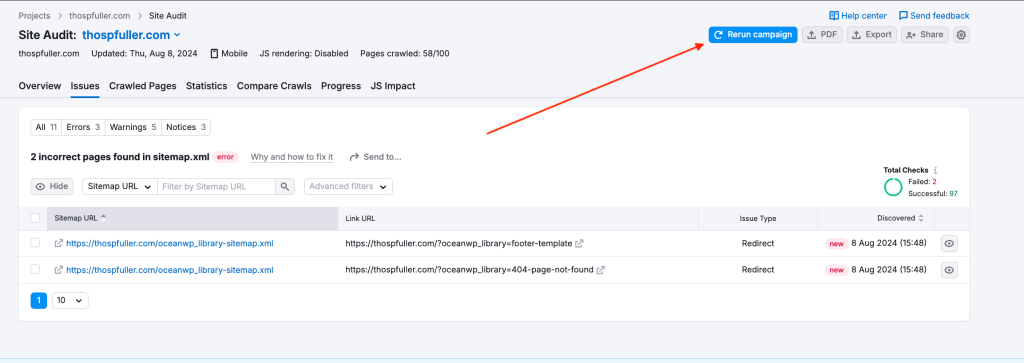Screen dimensions: 1024x363
Task: Filter issues by Notices 3
Action: coord(185,127)
